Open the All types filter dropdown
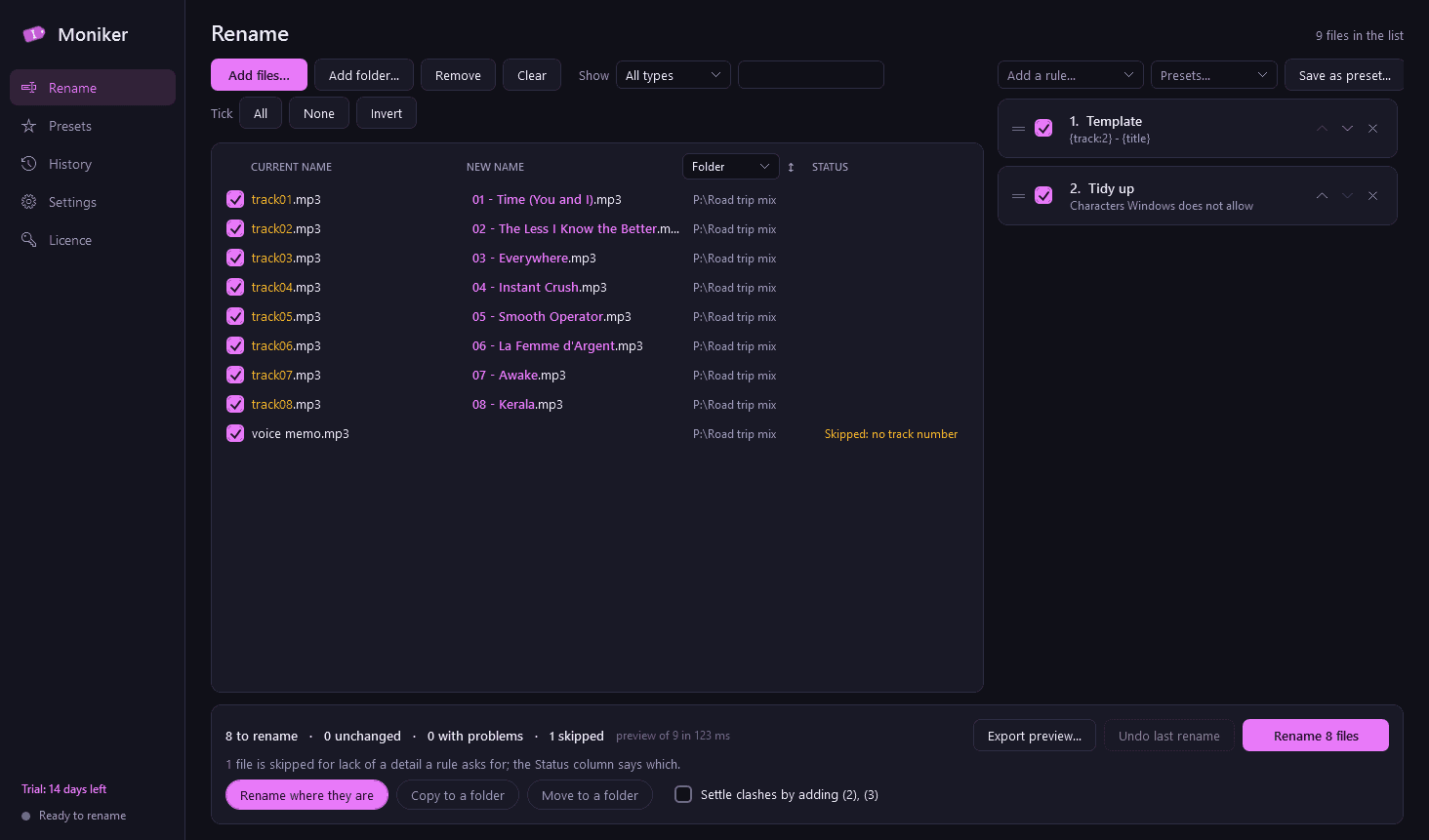This screenshot has width=1429, height=840. tap(674, 75)
